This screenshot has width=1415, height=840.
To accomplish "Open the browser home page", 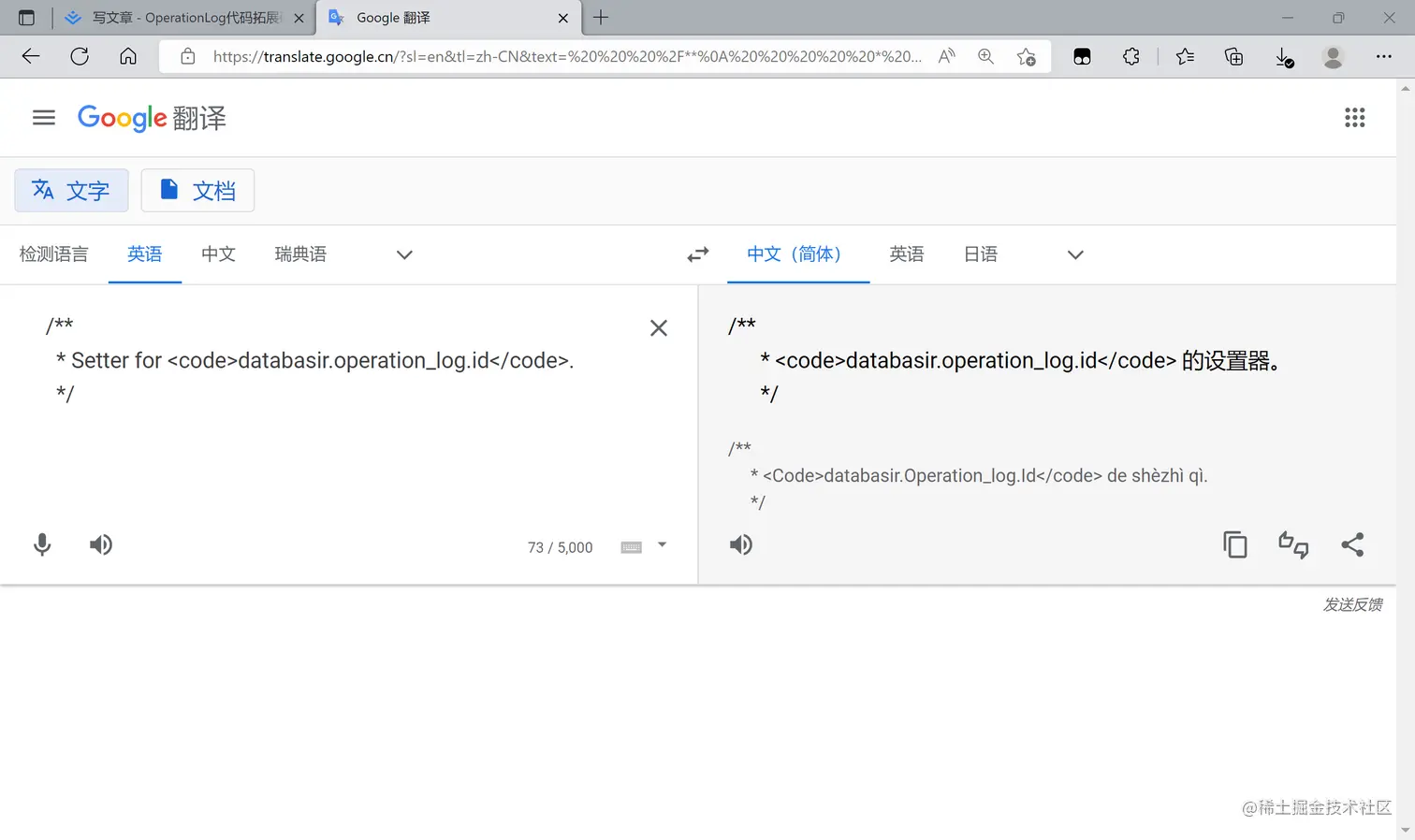I will click(x=128, y=56).
